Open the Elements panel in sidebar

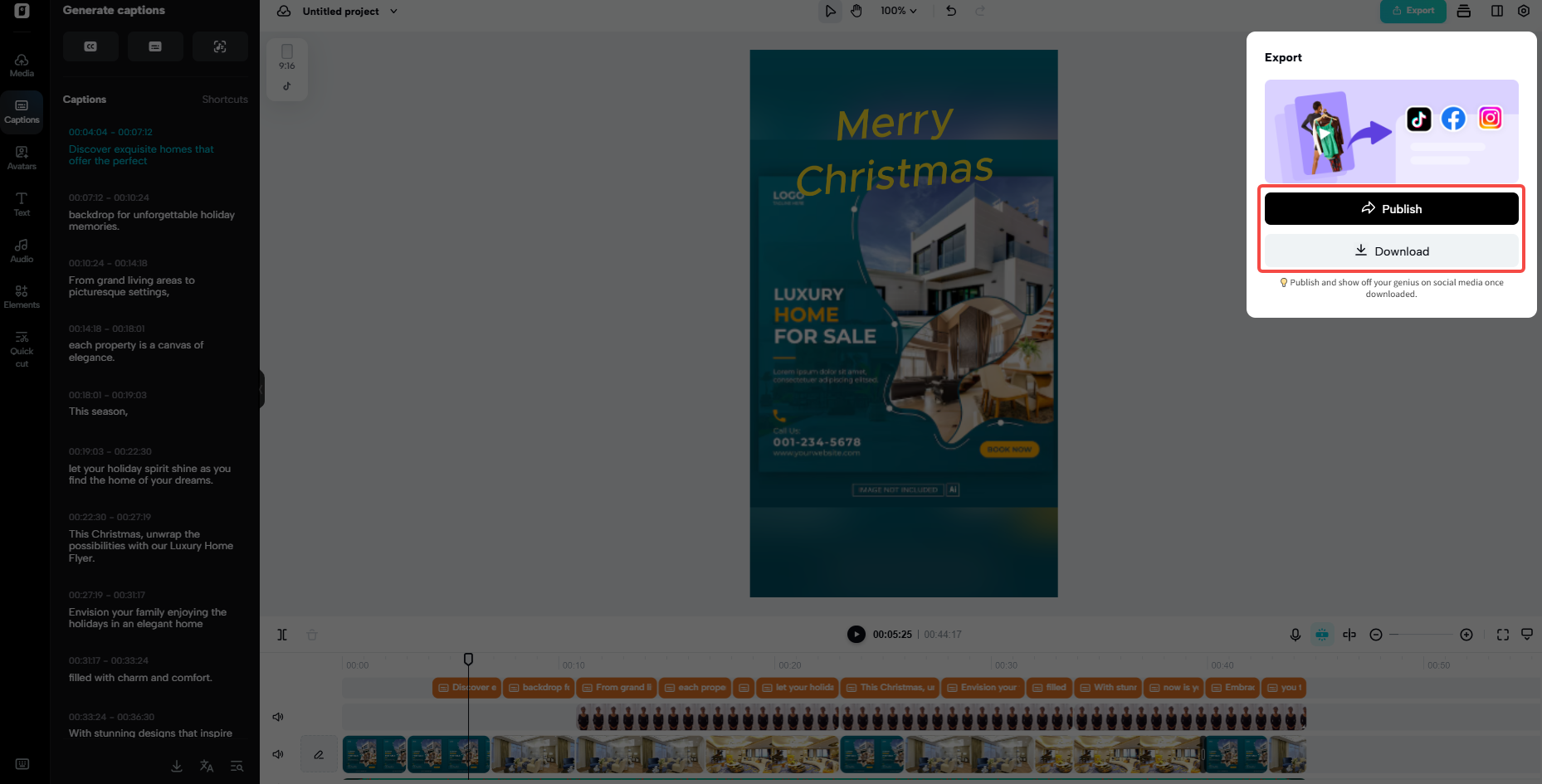tap(22, 297)
